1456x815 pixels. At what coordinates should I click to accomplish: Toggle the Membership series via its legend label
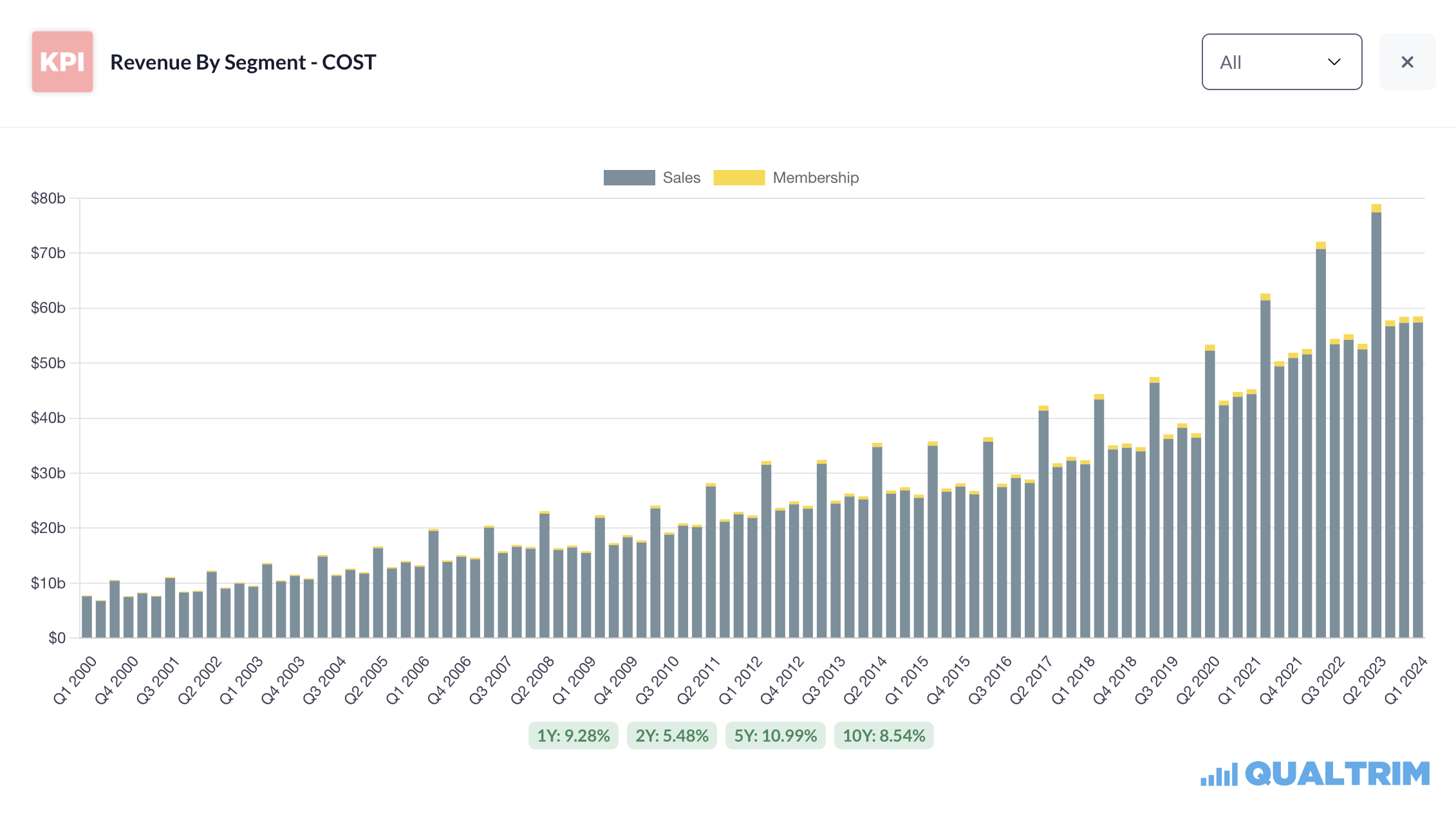click(816, 178)
